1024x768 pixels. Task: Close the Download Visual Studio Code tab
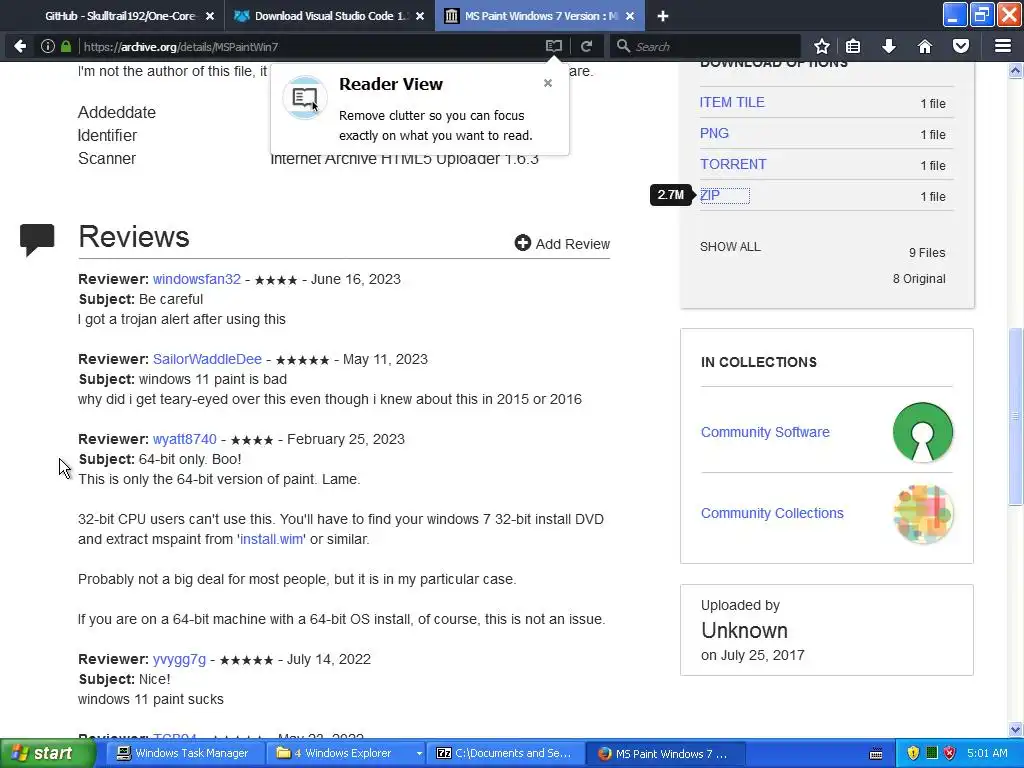[420, 16]
